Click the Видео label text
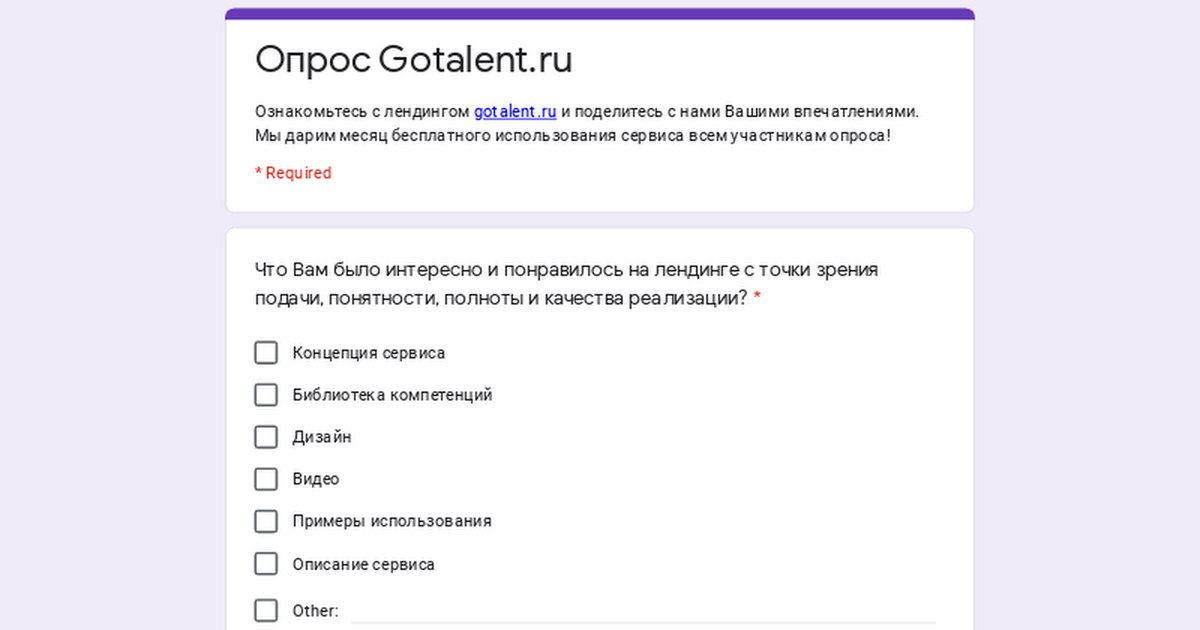1200x630 pixels. click(316, 479)
